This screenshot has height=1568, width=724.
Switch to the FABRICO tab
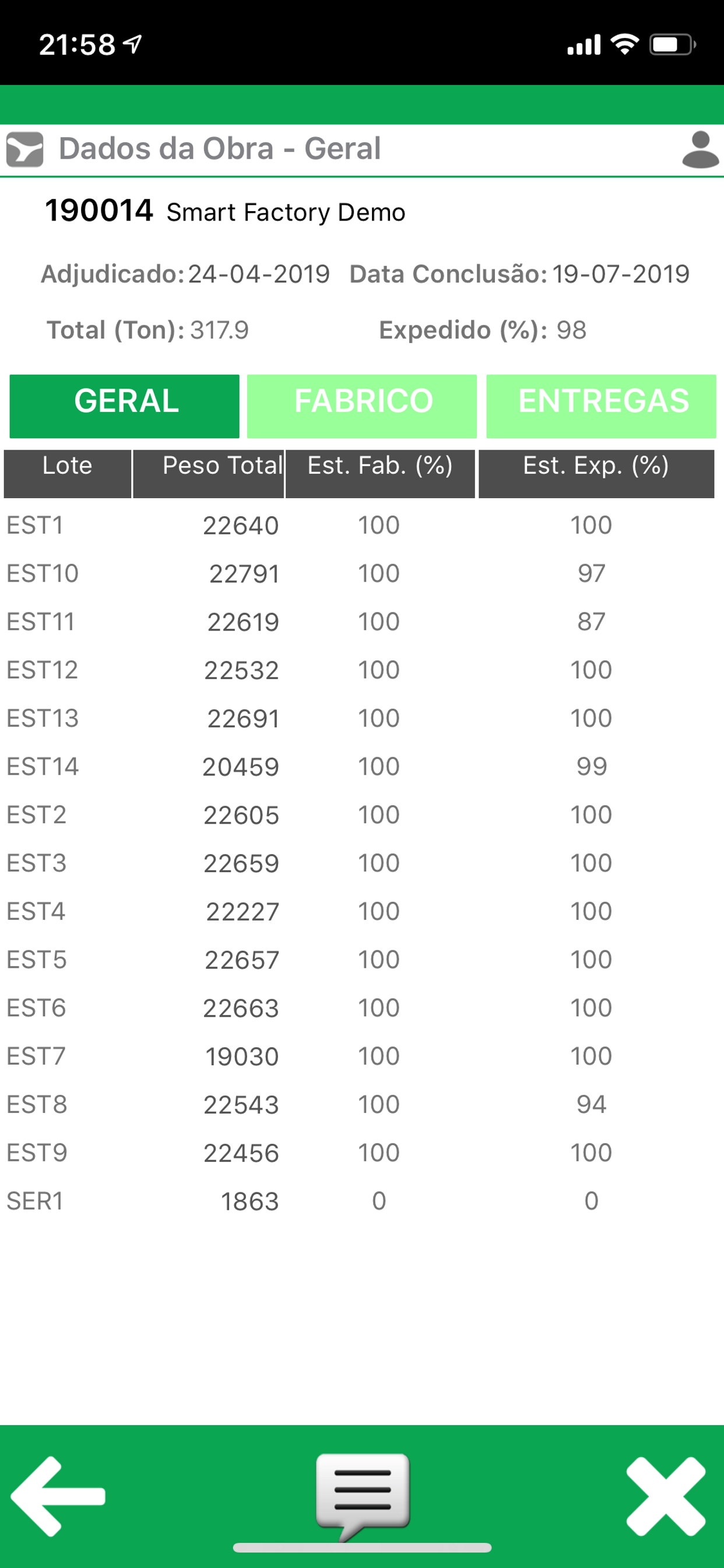pyautogui.click(x=362, y=406)
